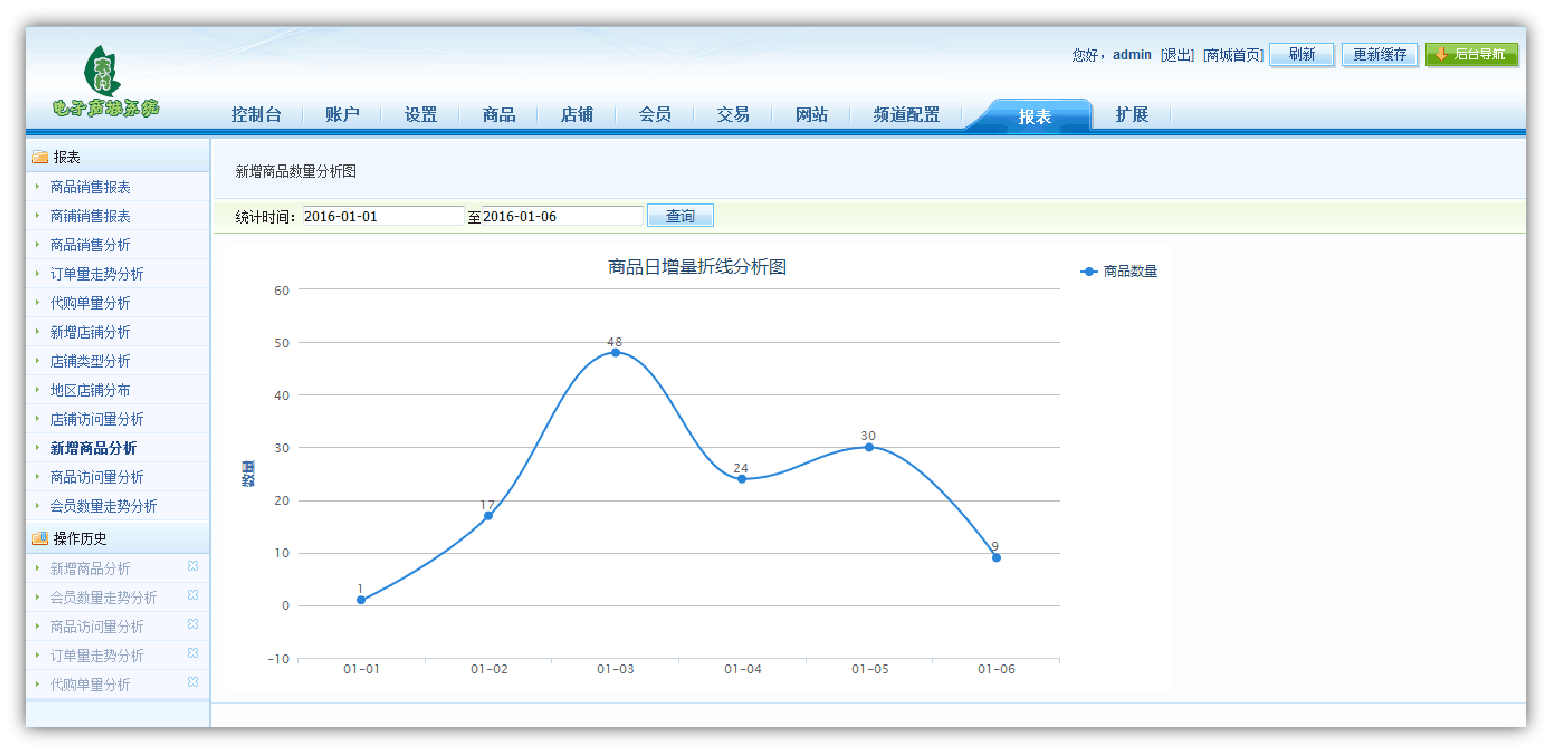Click the 退出 logout link
This screenshot has width=1553, height=755.
pyautogui.click(x=1177, y=55)
